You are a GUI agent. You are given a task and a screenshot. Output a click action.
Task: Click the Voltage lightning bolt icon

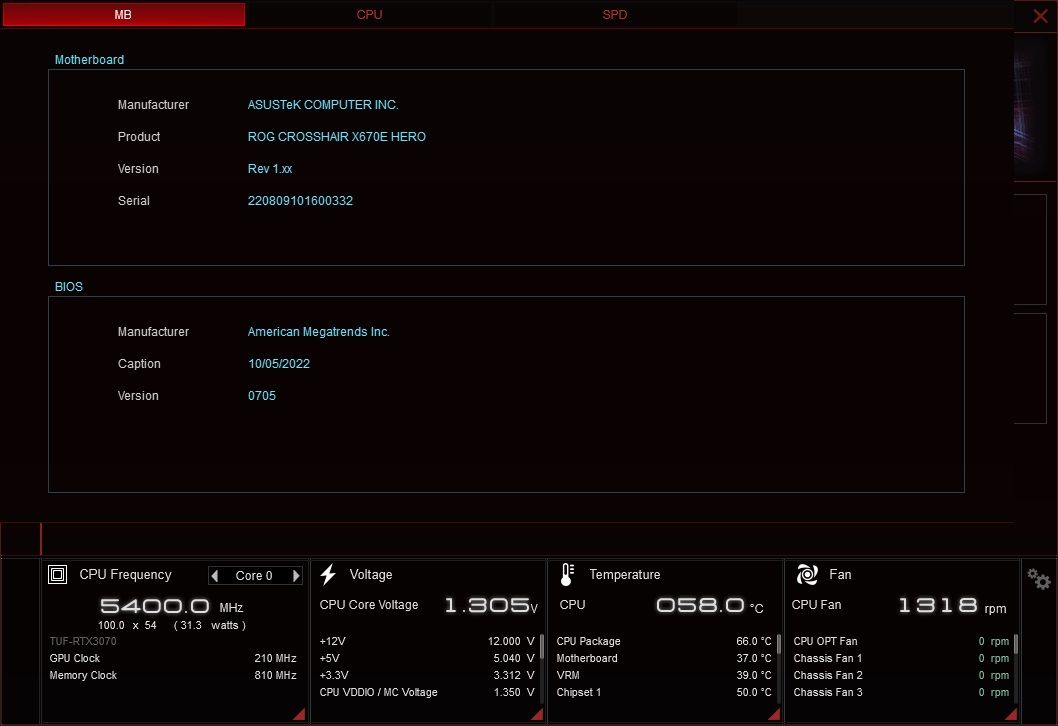pos(328,574)
